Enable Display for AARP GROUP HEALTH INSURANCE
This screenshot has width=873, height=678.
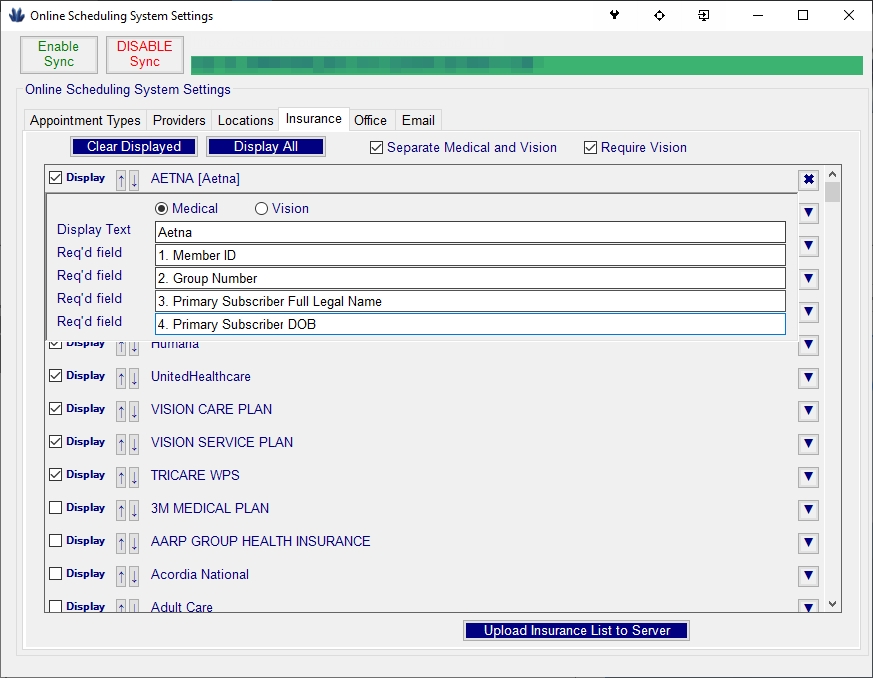pyautogui.click(x=56, y=541)
